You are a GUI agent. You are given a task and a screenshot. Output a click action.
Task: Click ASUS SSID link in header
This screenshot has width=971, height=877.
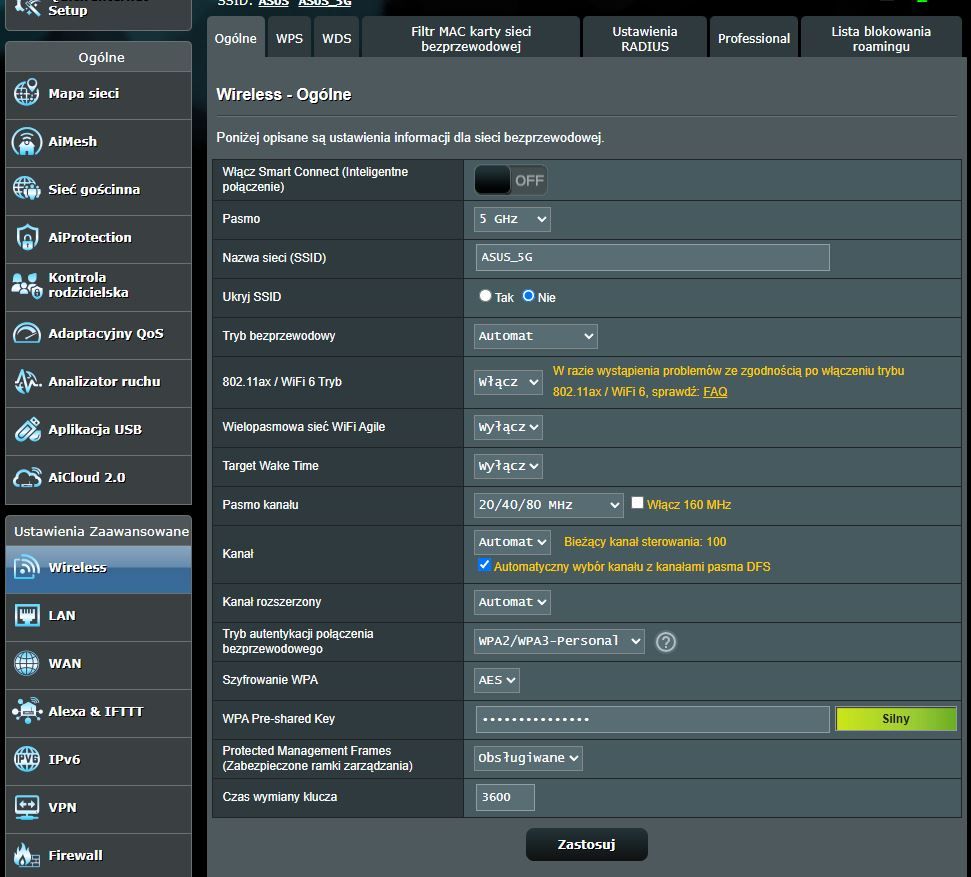[274, 3]
